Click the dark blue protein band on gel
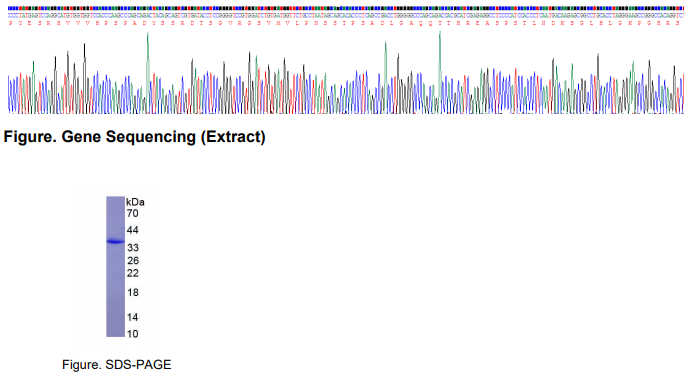This screenshot has width=689, height=377. pyautogui.click(x=116, y=241)
